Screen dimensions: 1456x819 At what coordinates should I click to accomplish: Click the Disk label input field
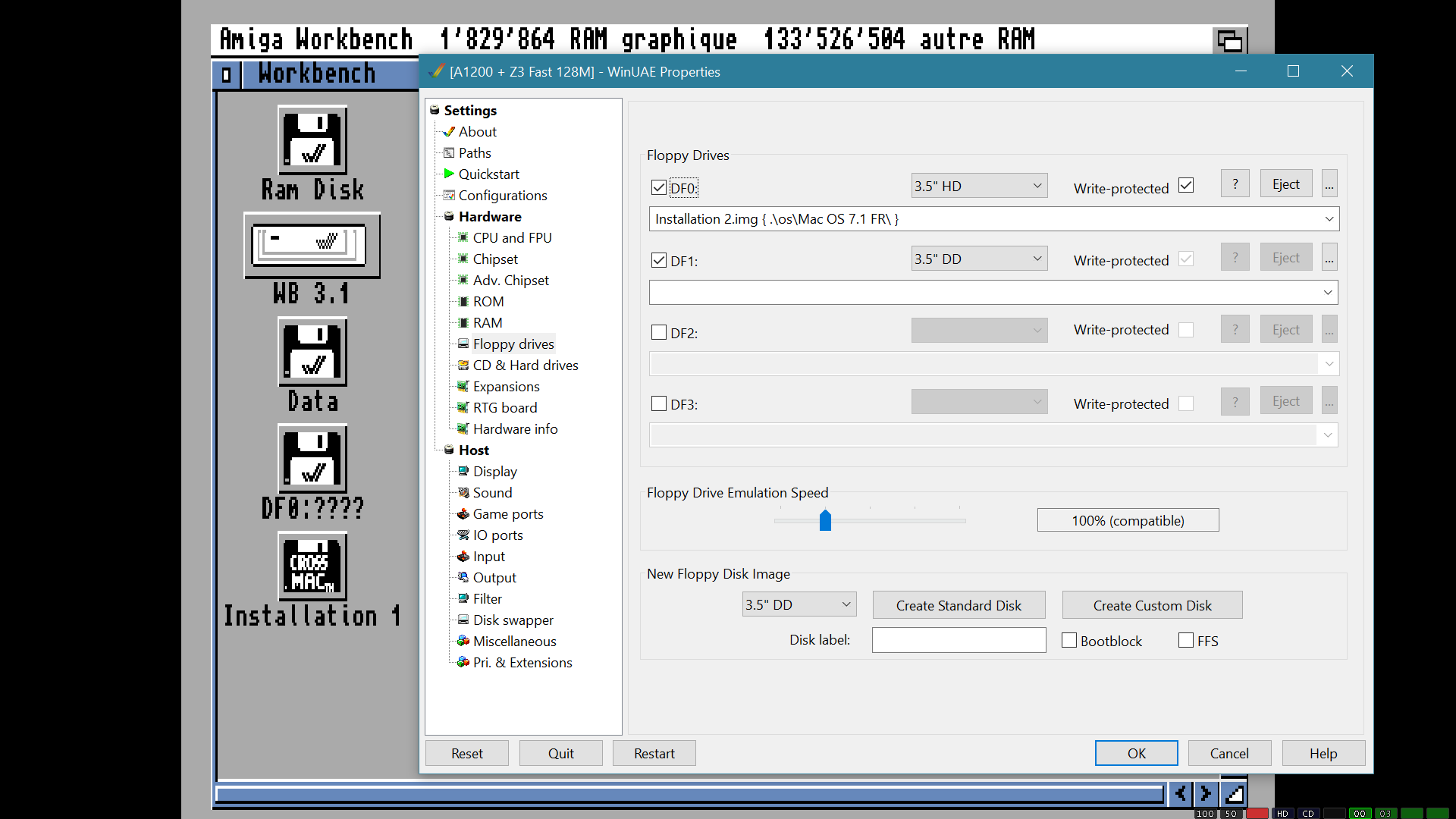point(959,640)
